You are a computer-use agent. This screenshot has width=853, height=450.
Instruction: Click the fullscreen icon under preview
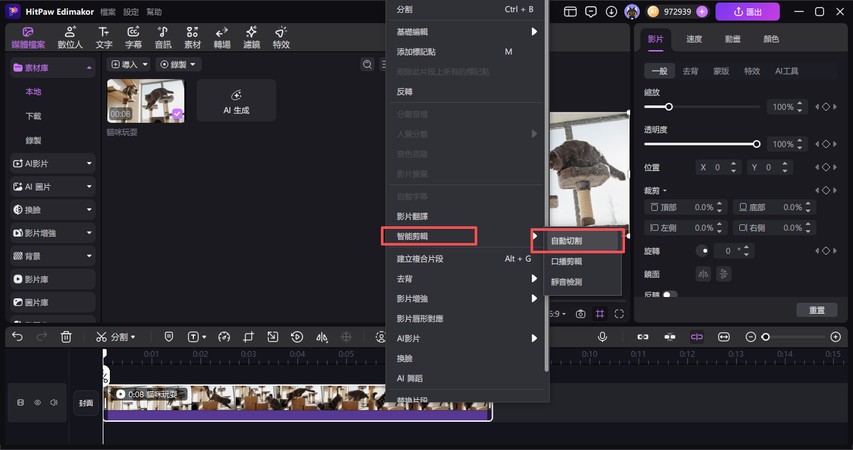pyautogui.click(x=619, y=314)
